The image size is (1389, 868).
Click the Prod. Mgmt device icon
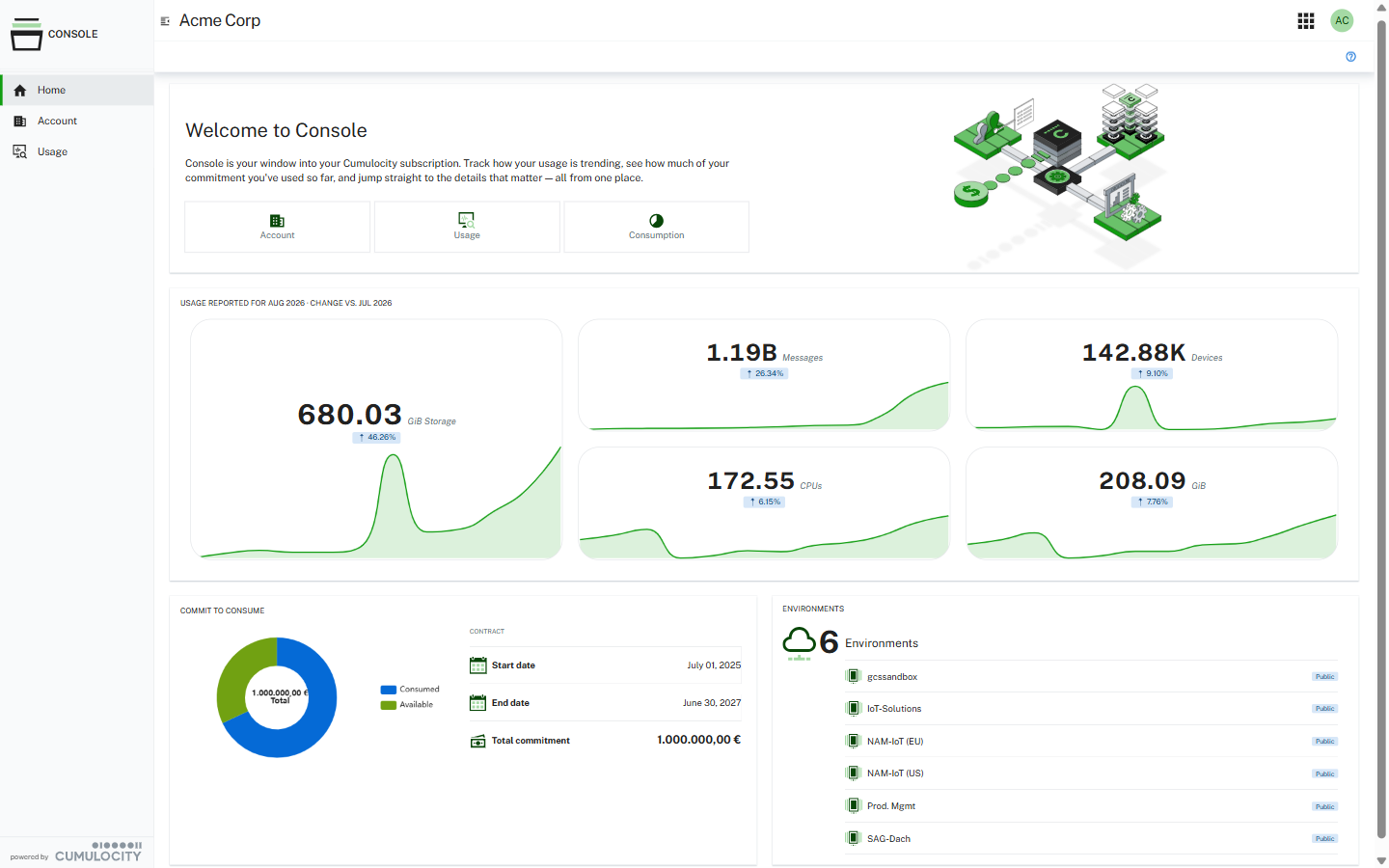[x=853, y=805]
